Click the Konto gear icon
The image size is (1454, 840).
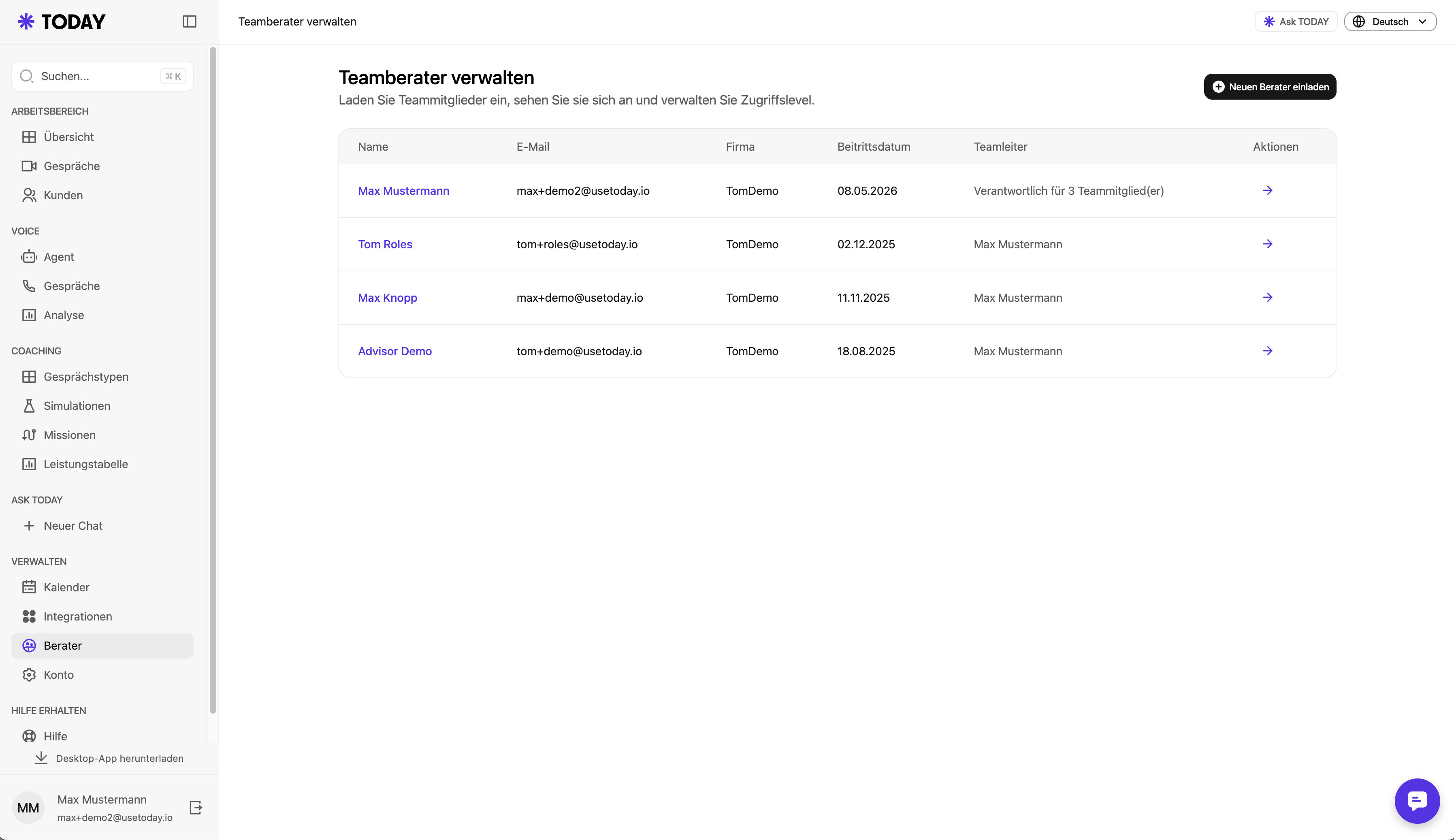(x=29, y=674)
